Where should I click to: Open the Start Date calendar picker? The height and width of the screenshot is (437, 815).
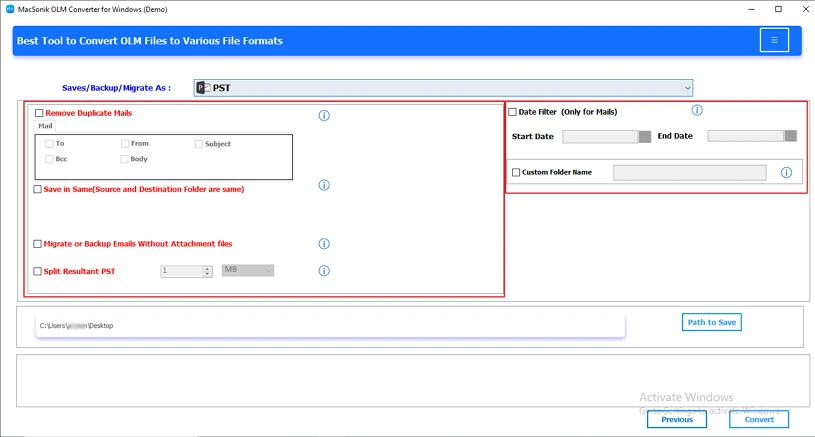point(645,137)
